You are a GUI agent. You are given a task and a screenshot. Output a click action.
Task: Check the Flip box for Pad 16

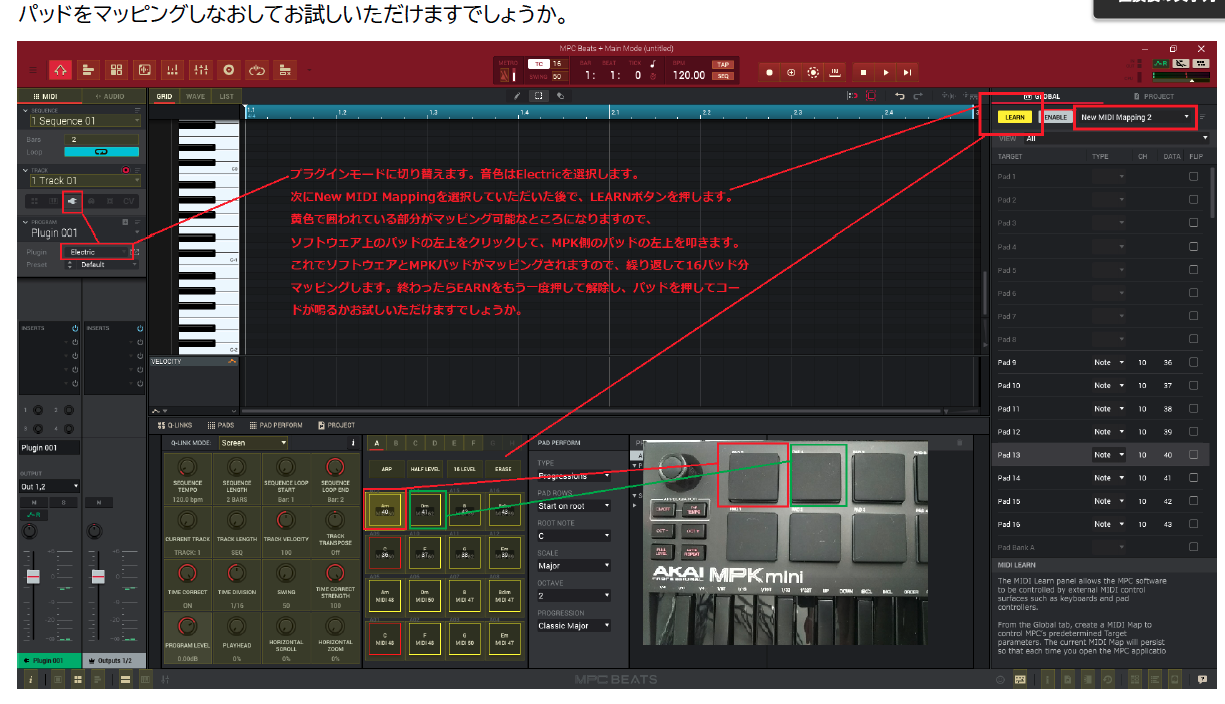click(x=1193, y=524)
